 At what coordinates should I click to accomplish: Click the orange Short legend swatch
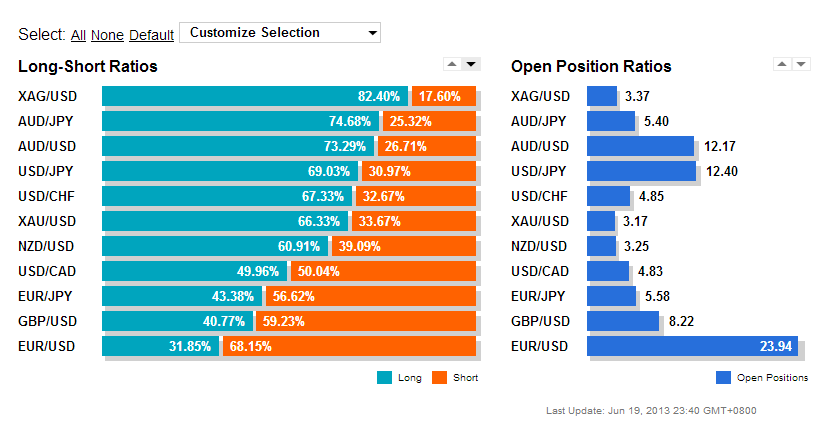tap(439, 378)
